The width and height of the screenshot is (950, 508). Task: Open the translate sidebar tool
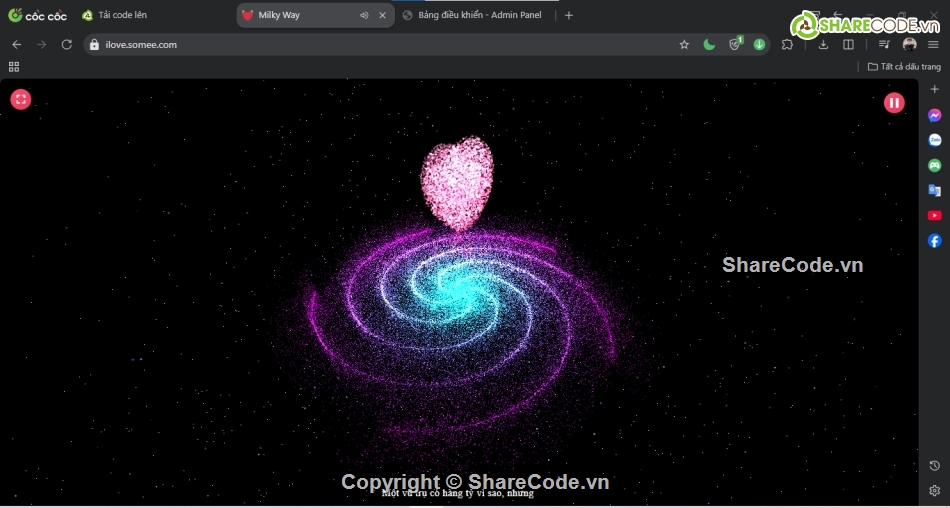(934, 190)
